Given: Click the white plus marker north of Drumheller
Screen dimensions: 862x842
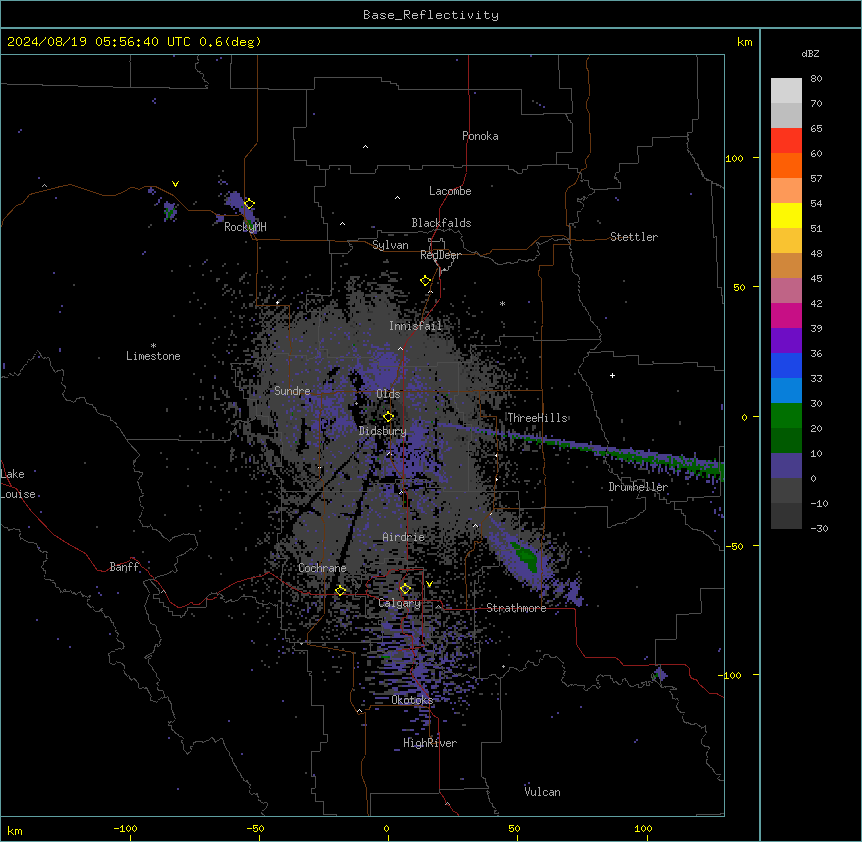Looking at the screenshot, I should (612, 375).
